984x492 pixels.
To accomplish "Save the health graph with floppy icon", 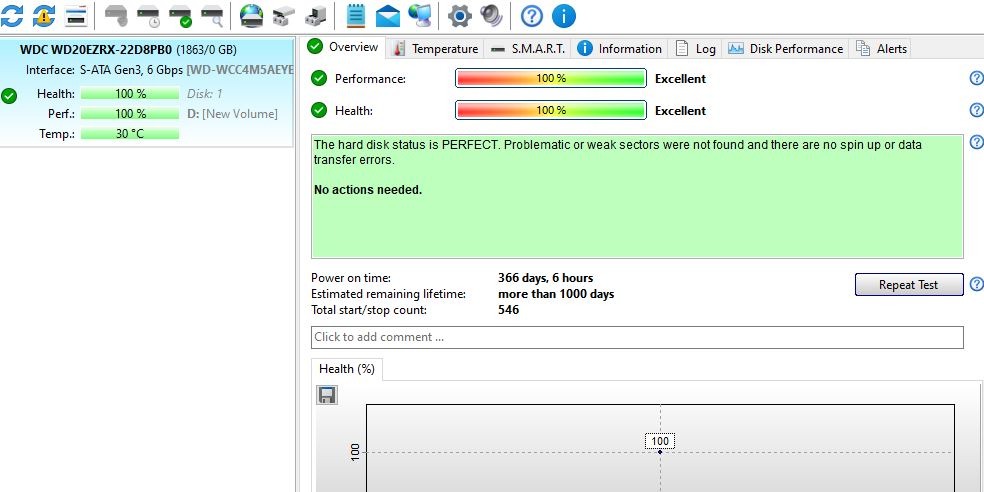I will click(x=327, y=395).
